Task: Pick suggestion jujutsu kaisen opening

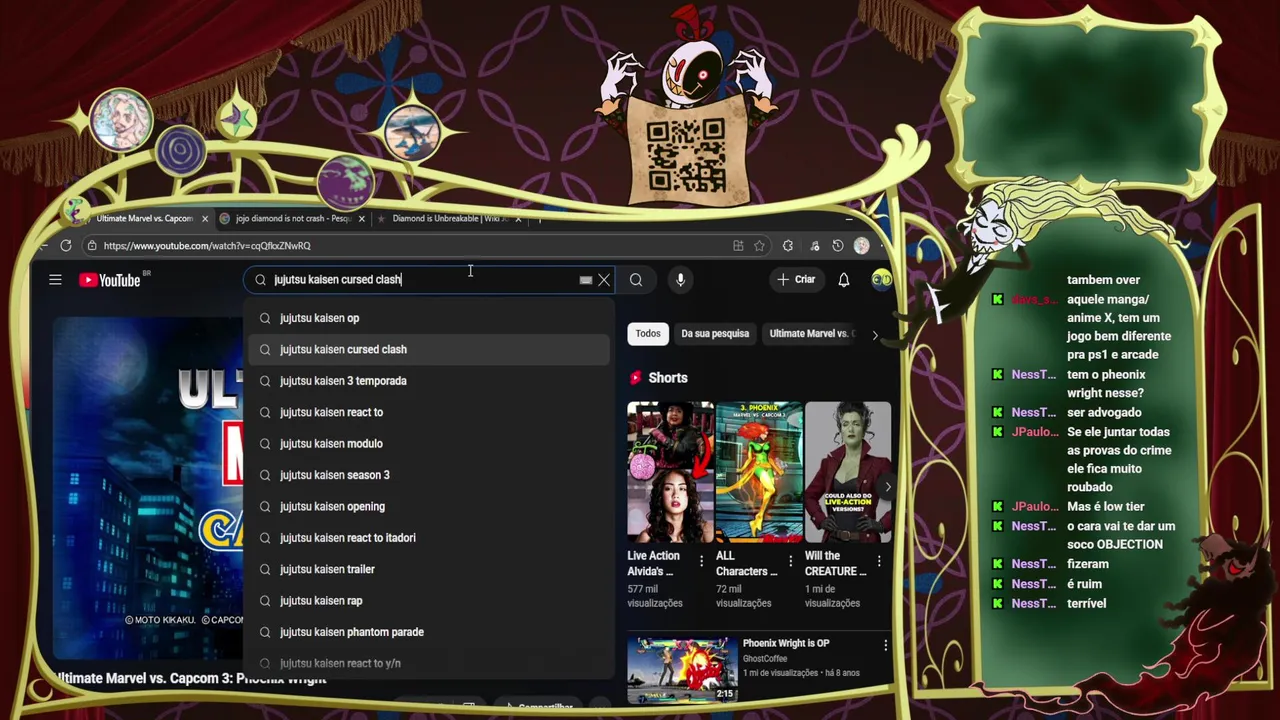Action: coord(429,507)
